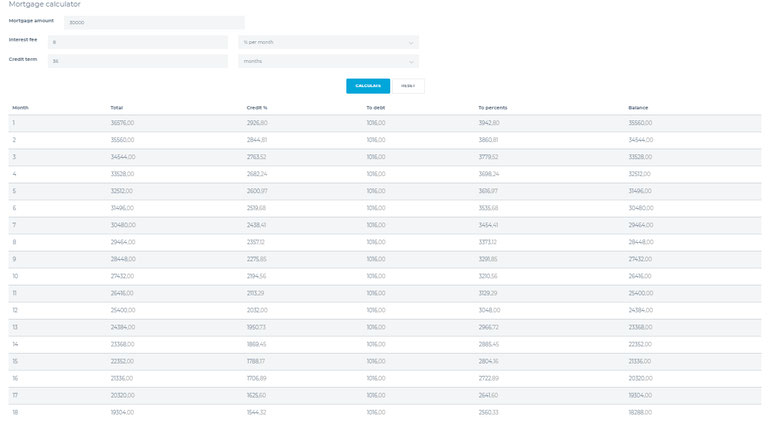Click Balance value in month 1 row

click(640, 123)
